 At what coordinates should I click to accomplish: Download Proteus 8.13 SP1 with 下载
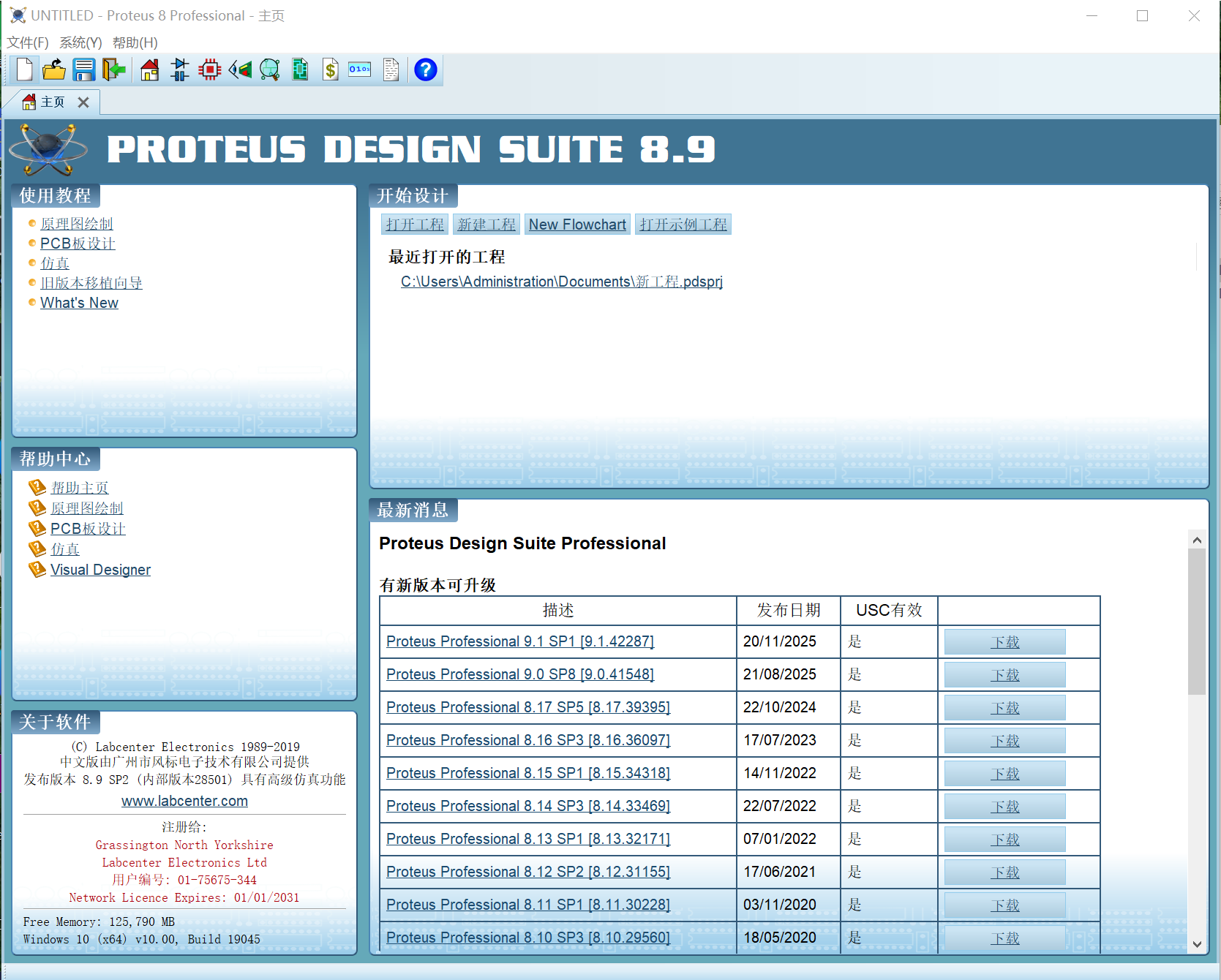pos(1005,840)
